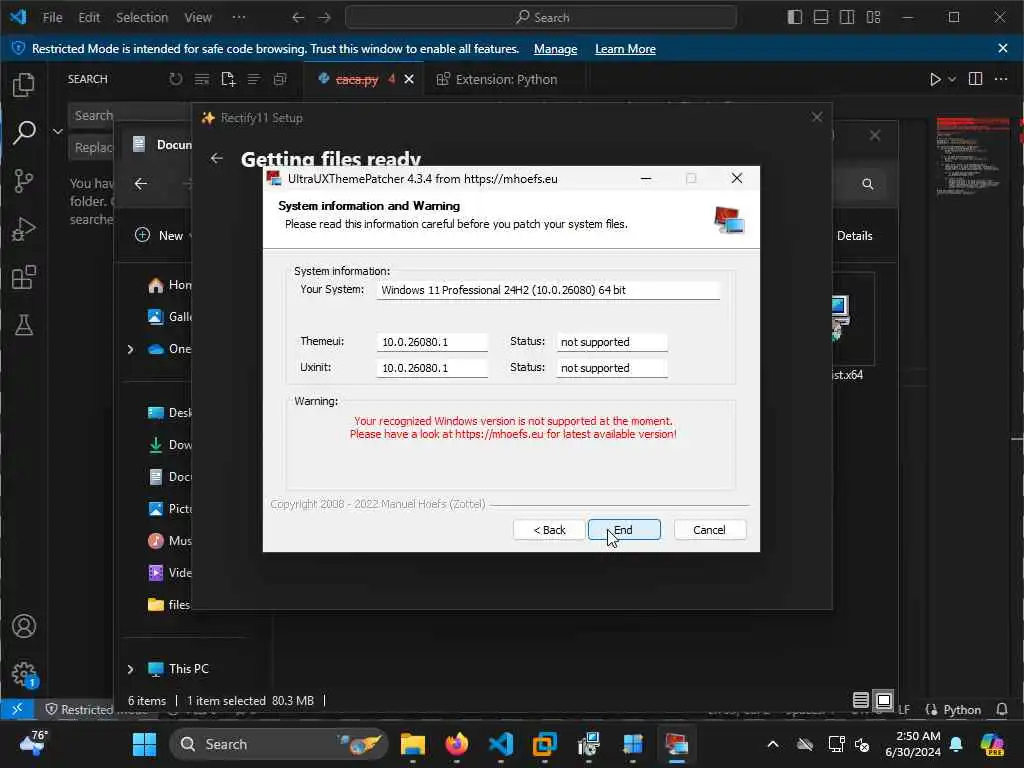
Task: Open notifications bell in VS Code status bar
Action: [1002, 709]
